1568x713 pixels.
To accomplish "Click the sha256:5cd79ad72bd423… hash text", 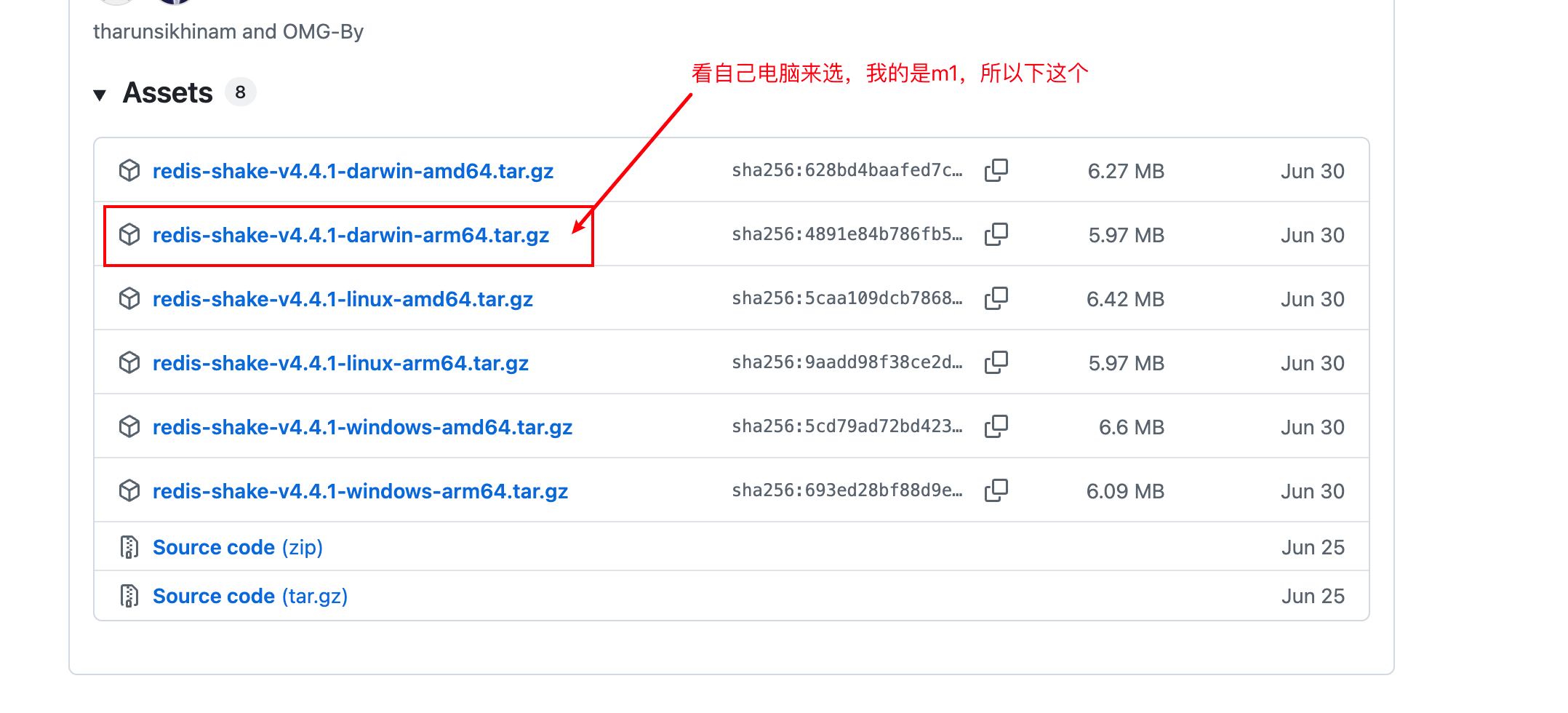I will [847, 426].
